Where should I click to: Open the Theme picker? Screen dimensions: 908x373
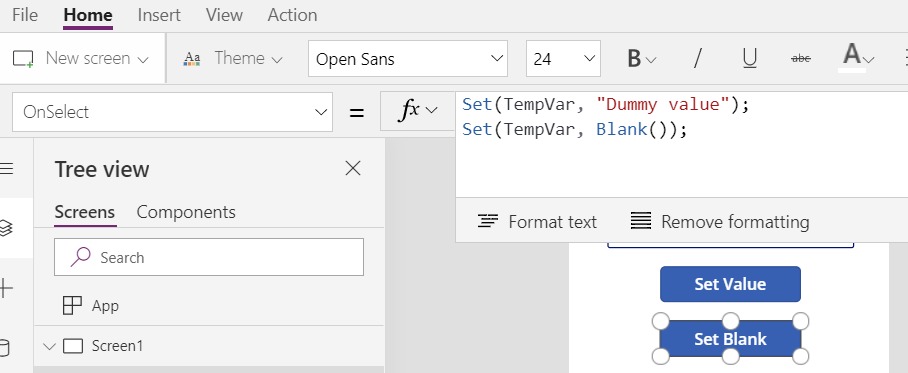click(x=233, y=58)
